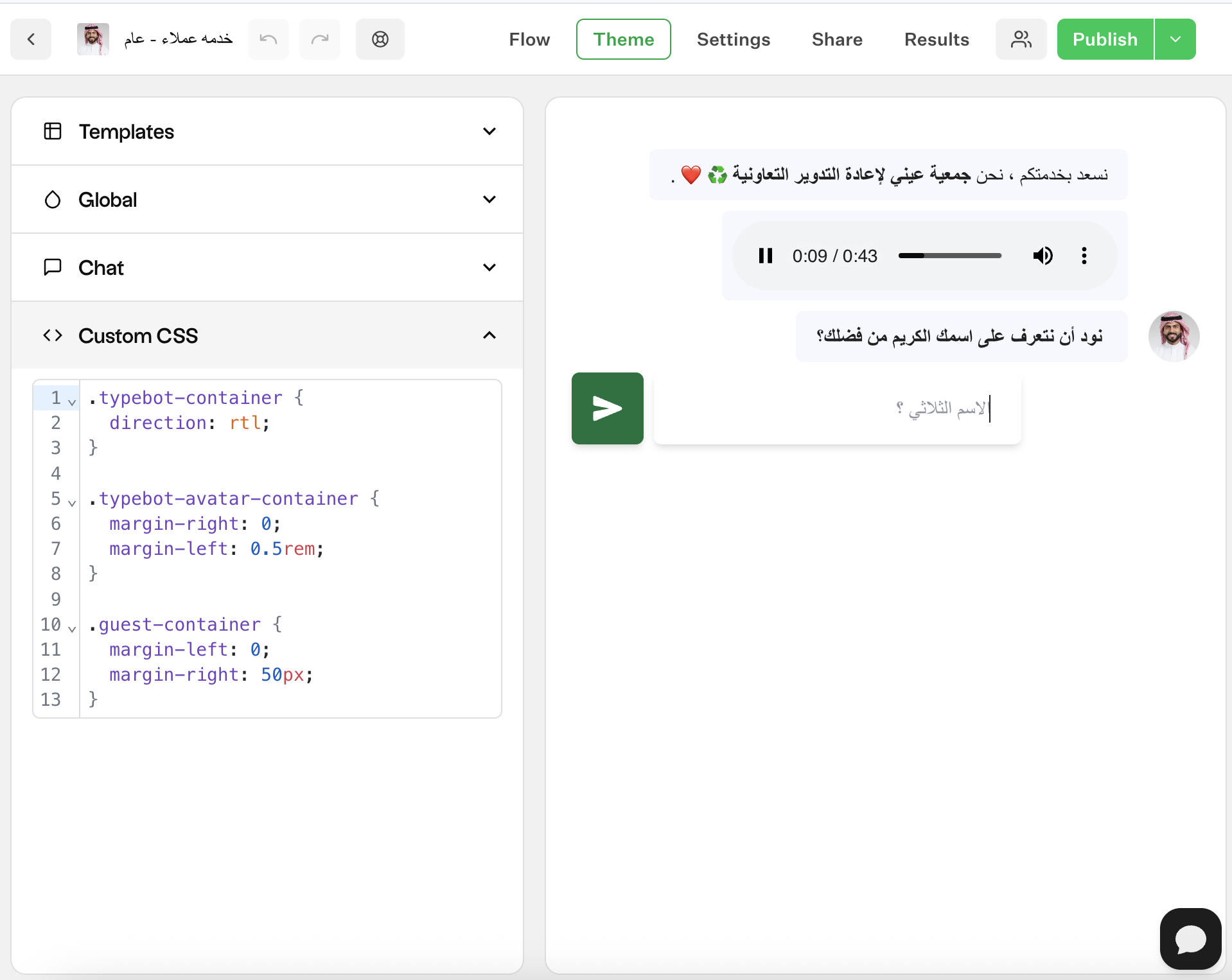Click the green send message button

[x=606, y=408]
